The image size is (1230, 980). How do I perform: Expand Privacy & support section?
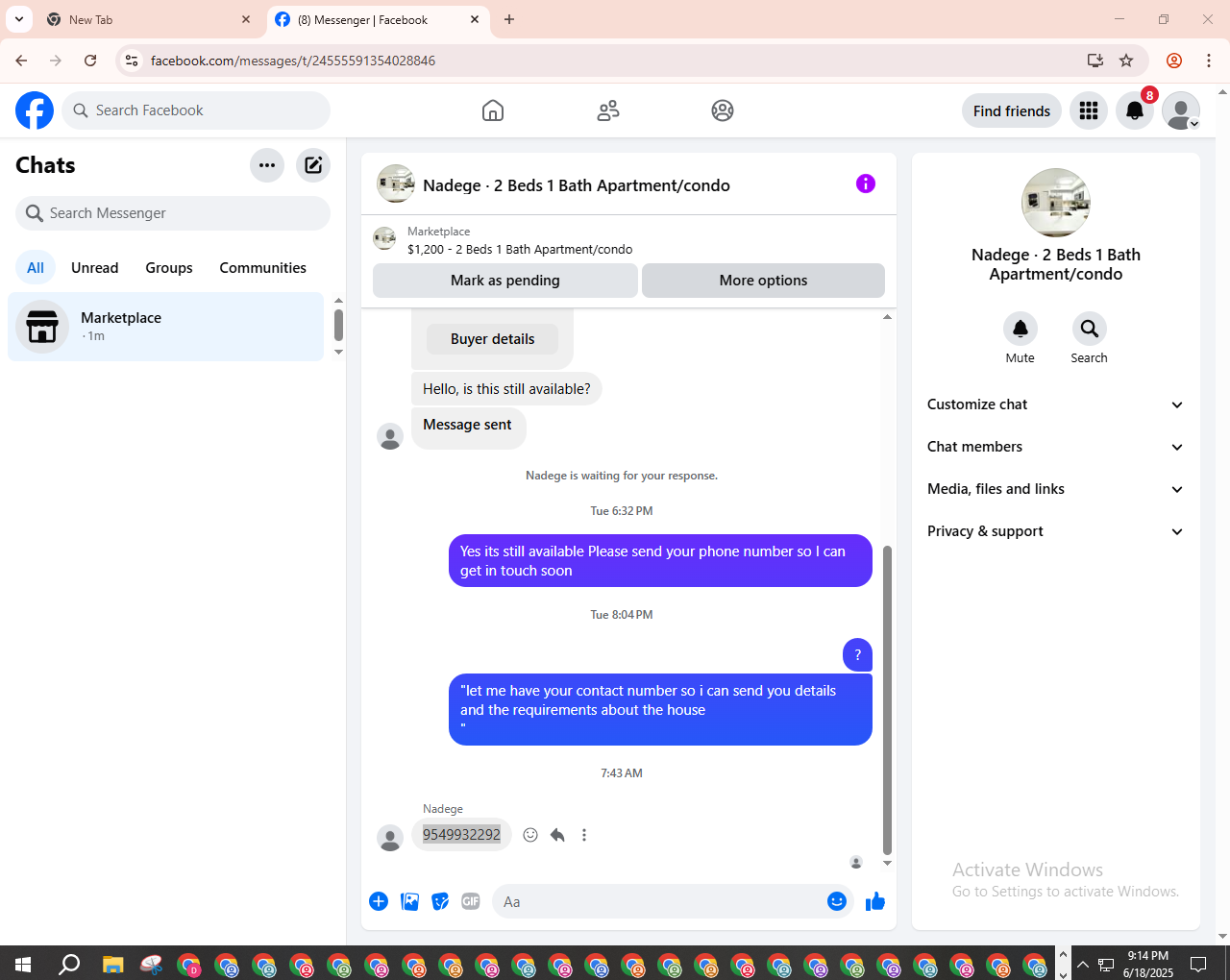pyautogui.click(x=1055, y=531)
